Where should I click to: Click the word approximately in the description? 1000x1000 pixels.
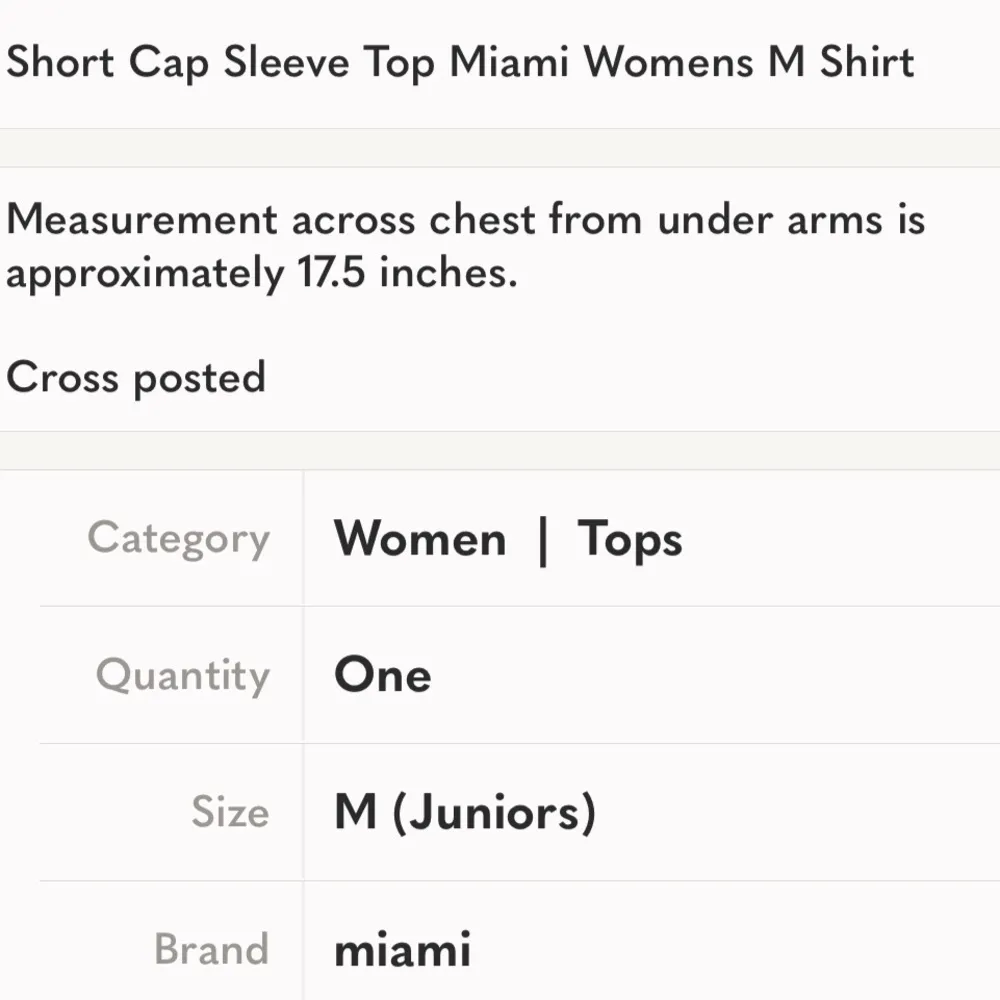click(145, 273)
